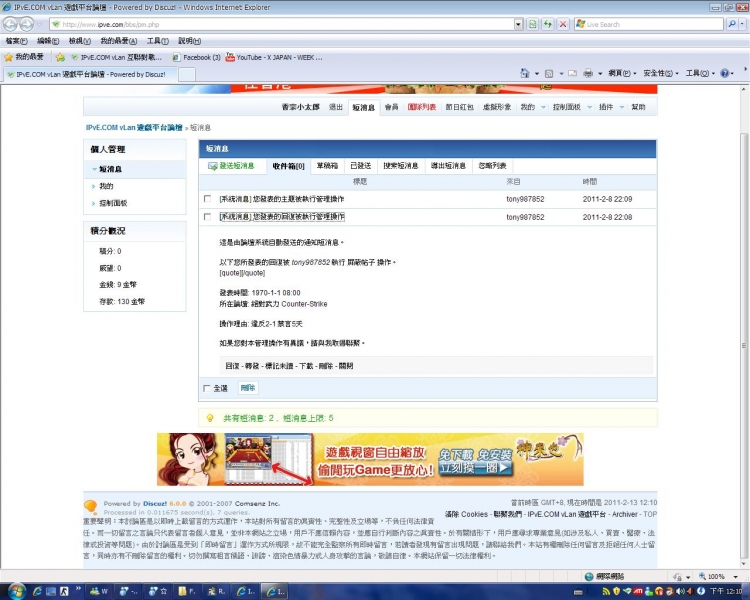Click the security shield tray icon
The image size is (750, 600).
coord(617,591)
